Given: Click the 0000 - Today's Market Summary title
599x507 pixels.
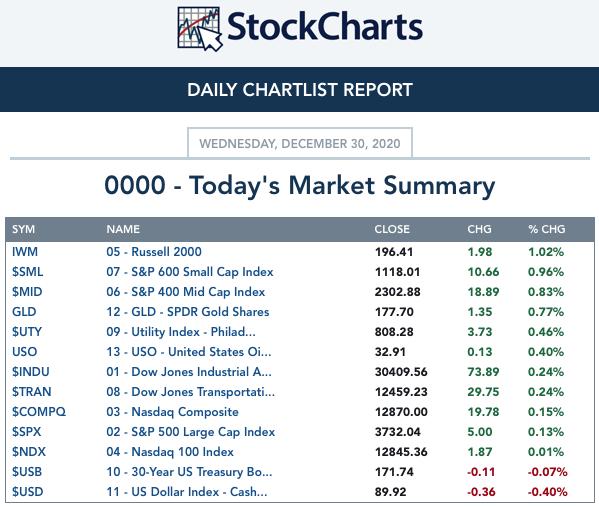Looking at the screenshot, I should coord(300,186).
